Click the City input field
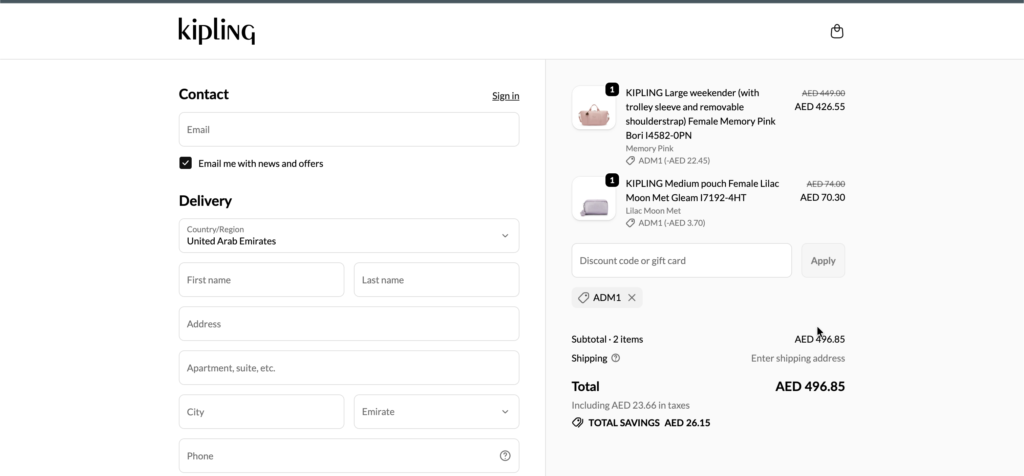 point(261,411)
